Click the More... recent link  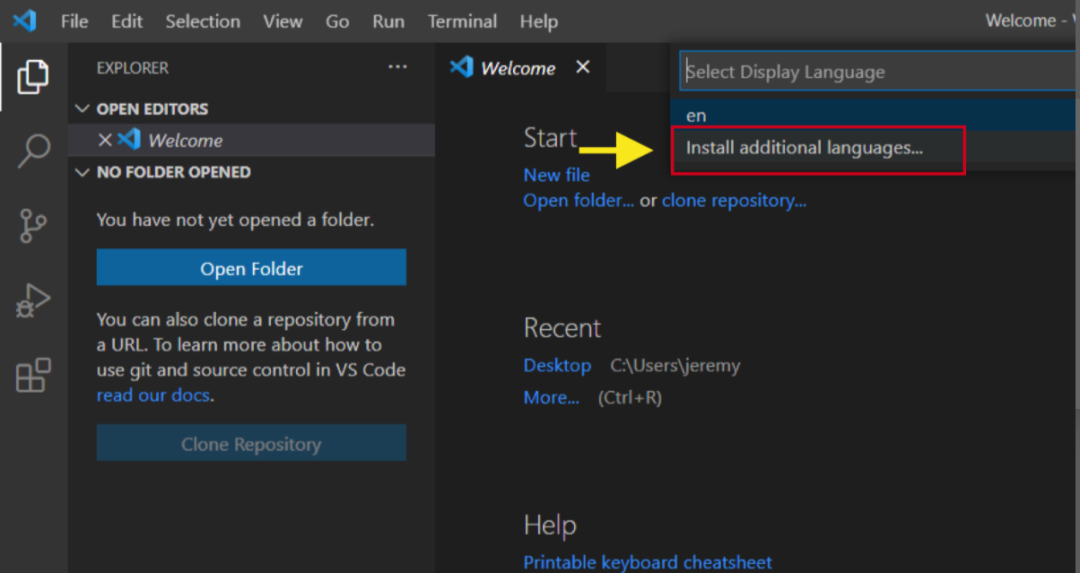(x=551, y=397)
